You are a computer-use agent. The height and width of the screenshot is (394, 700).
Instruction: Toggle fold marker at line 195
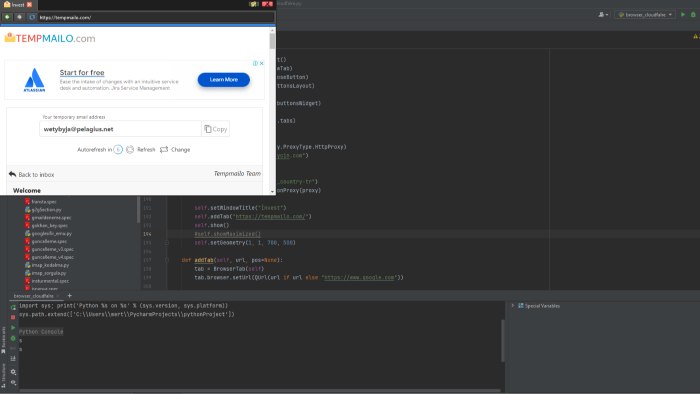(x=167, y=243)
